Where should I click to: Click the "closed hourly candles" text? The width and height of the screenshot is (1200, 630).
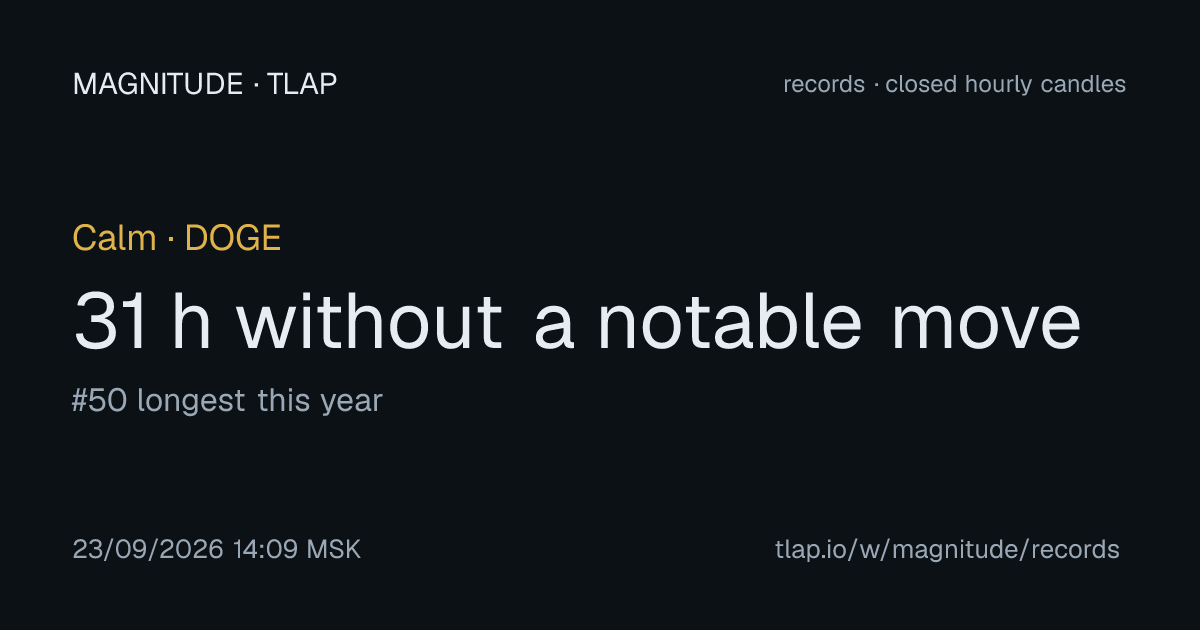(1005, 85)
